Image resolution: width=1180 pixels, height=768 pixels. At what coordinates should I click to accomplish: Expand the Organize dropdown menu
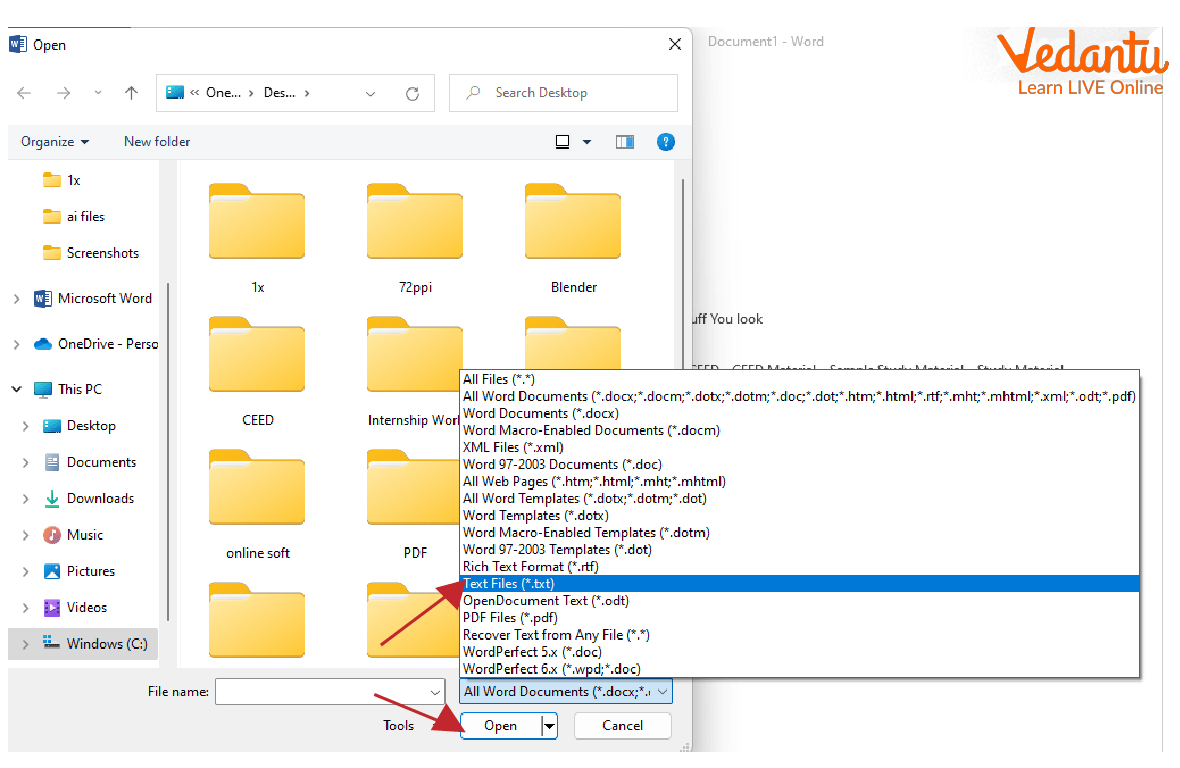(x=55, y=142)
